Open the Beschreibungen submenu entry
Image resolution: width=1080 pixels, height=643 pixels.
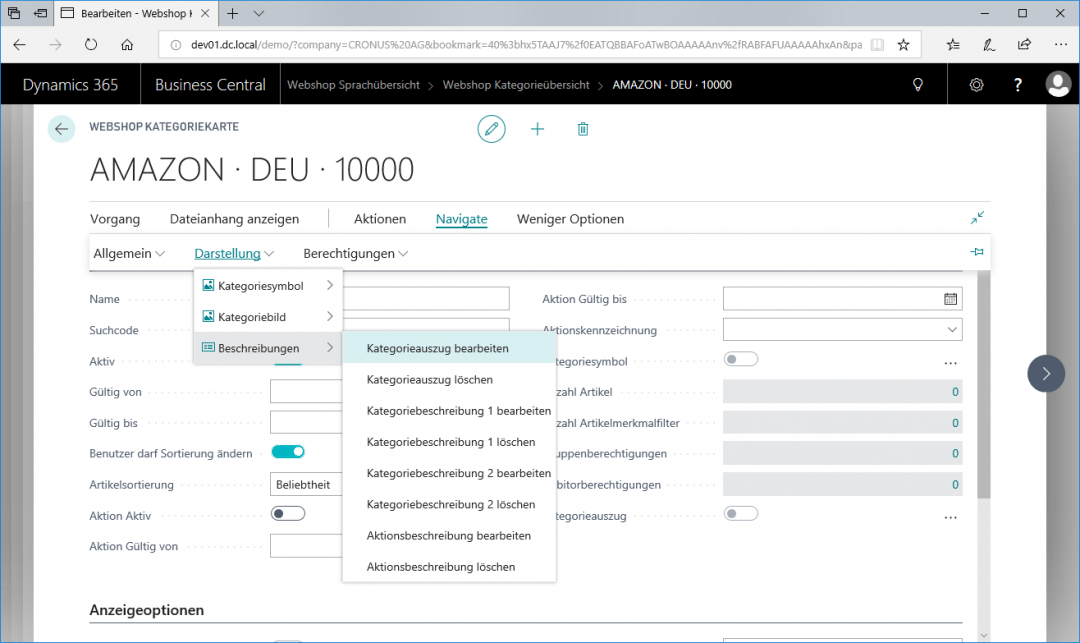[268, 348]
